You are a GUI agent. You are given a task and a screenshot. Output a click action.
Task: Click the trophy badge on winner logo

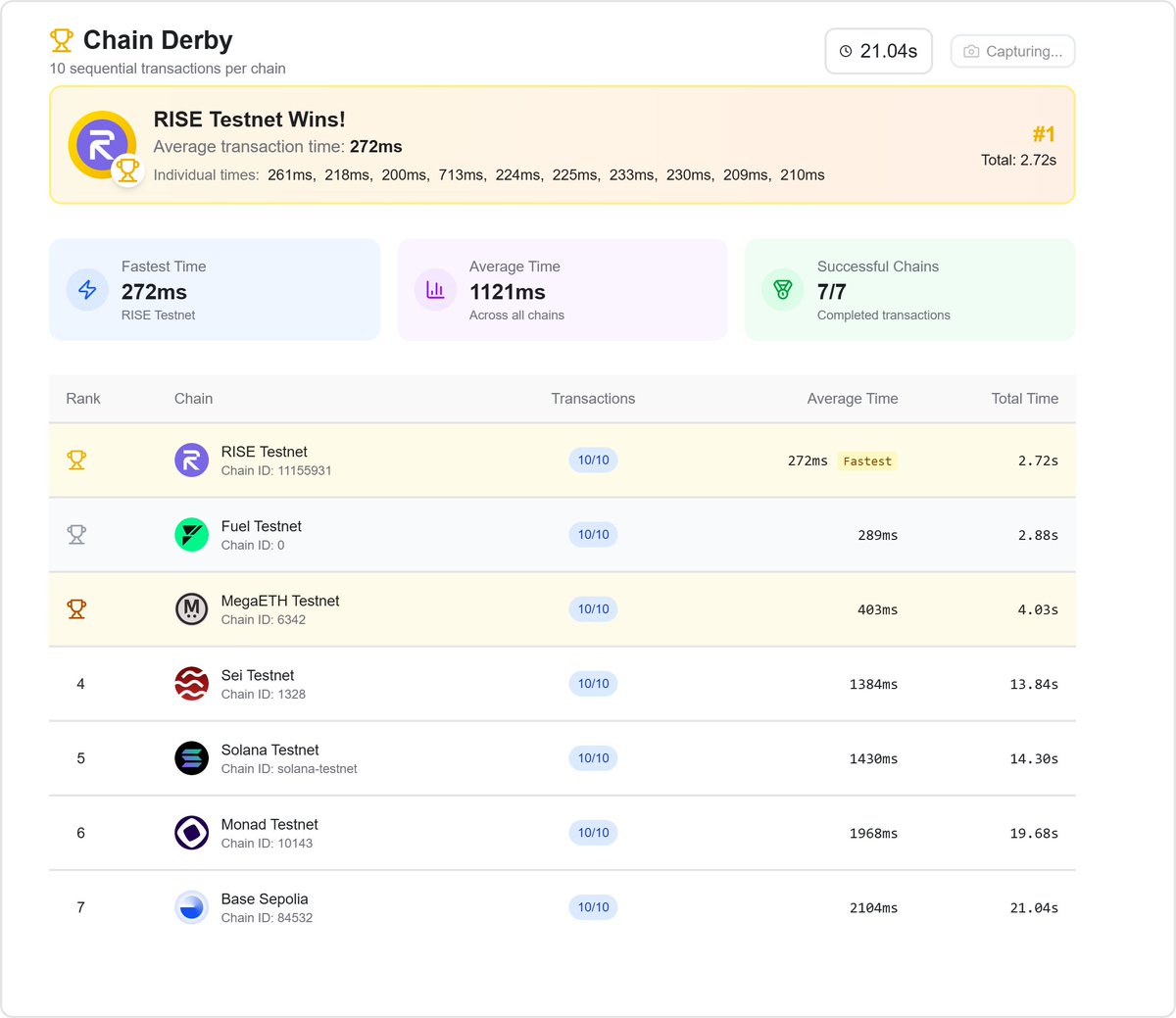coord(127,170)
